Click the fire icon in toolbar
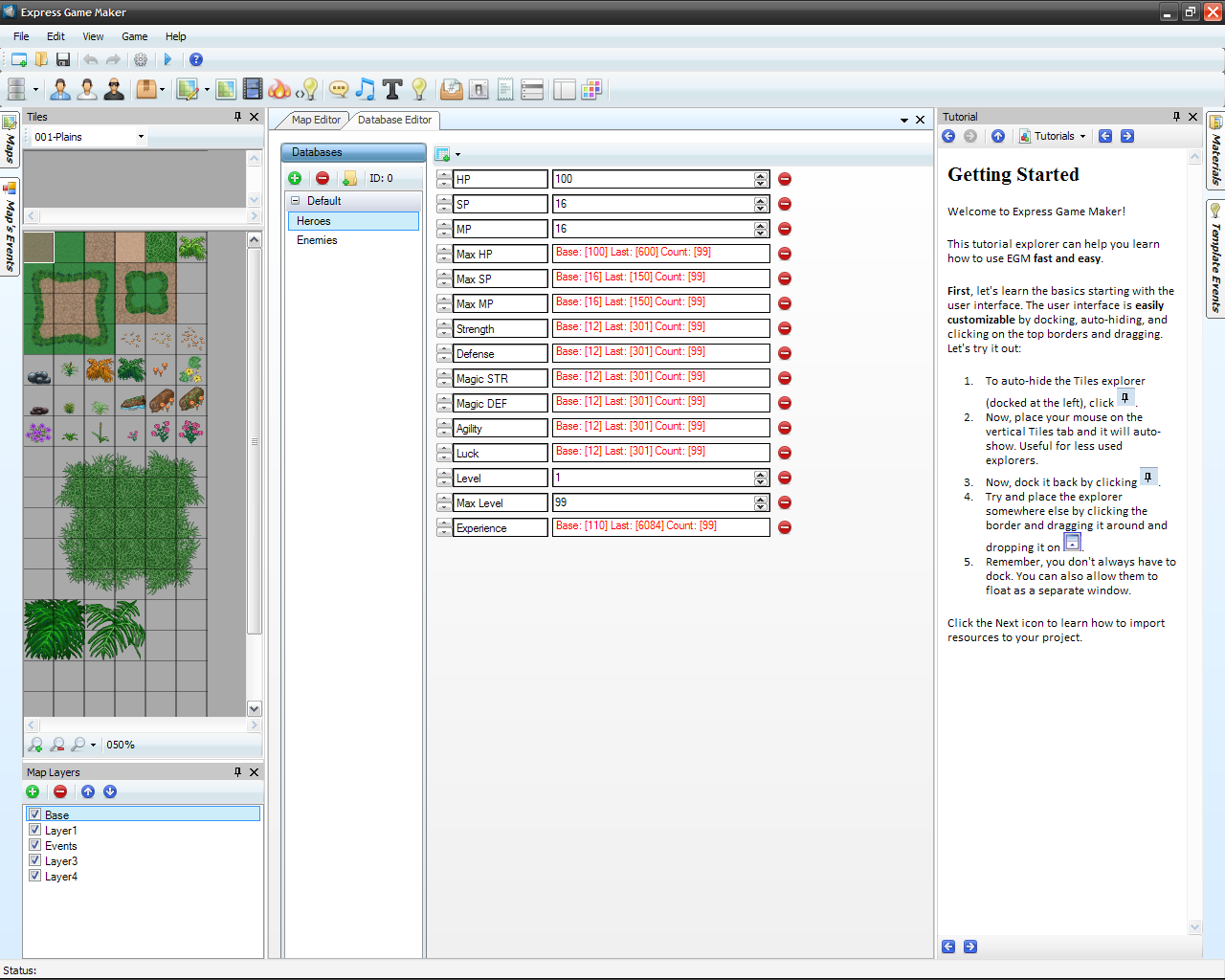 [x=279, y=89]
